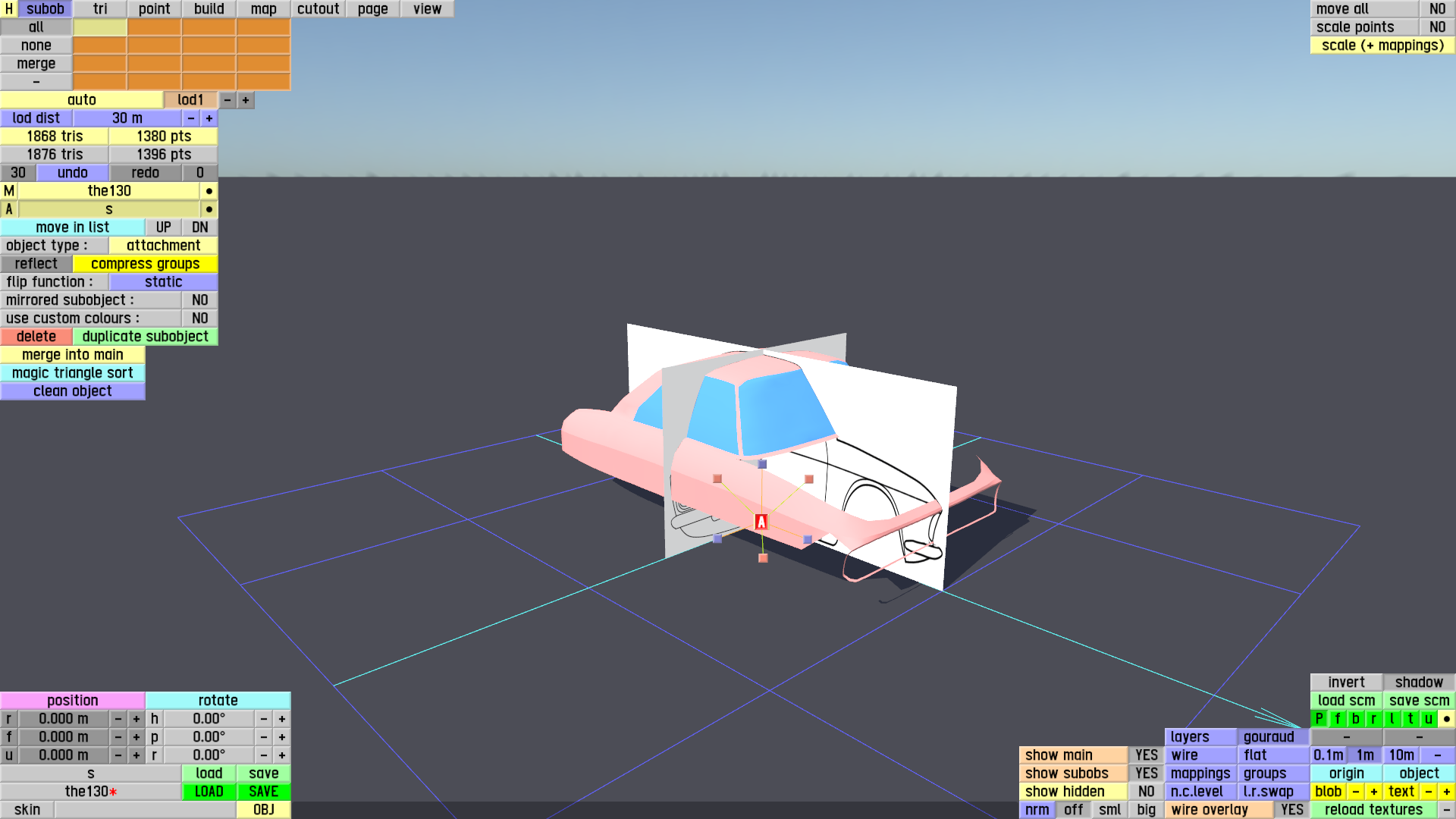
Task: Select the t top view button
Action: pos(1410,719)
